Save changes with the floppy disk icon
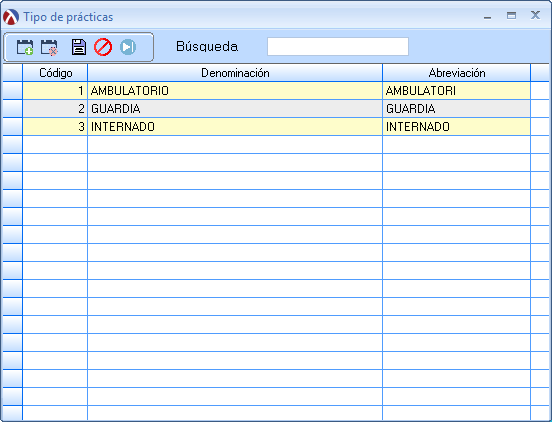The width and height of the screenshot is (552, 422). pos(79,47)
